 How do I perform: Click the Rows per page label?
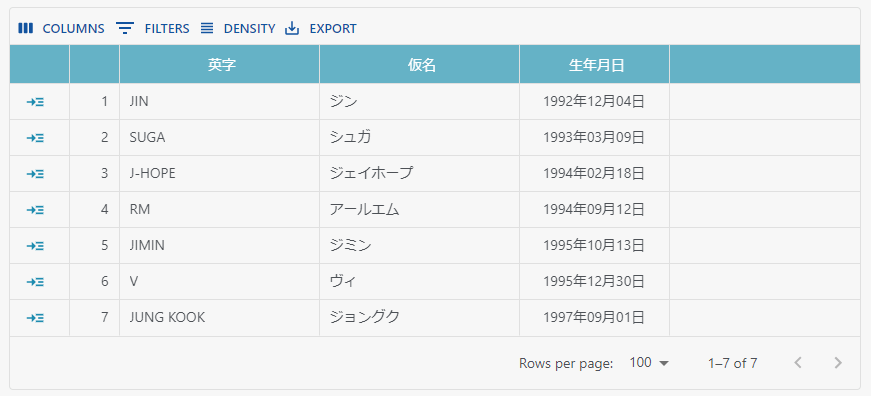point(566,363)
